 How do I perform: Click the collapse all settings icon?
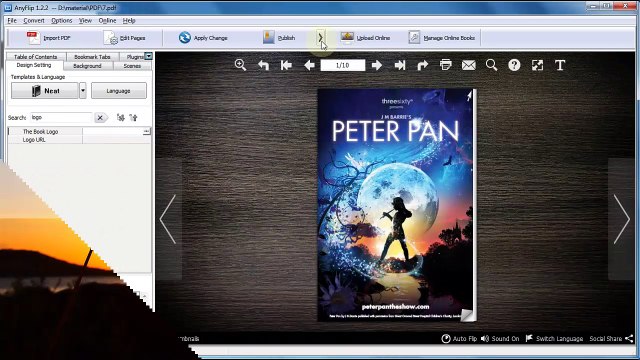coord(133,118)
